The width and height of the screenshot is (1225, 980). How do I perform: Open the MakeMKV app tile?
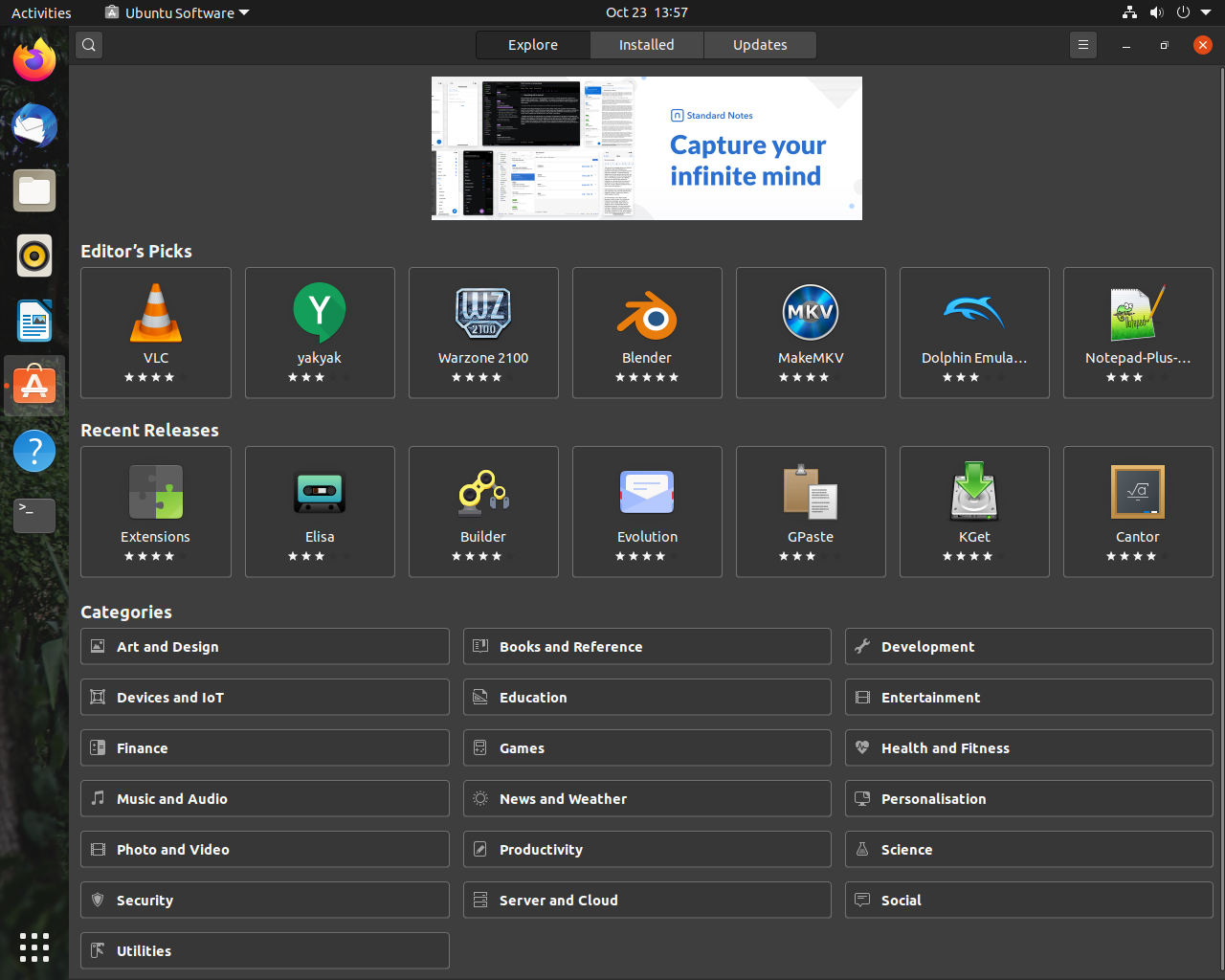click(811, 333)
